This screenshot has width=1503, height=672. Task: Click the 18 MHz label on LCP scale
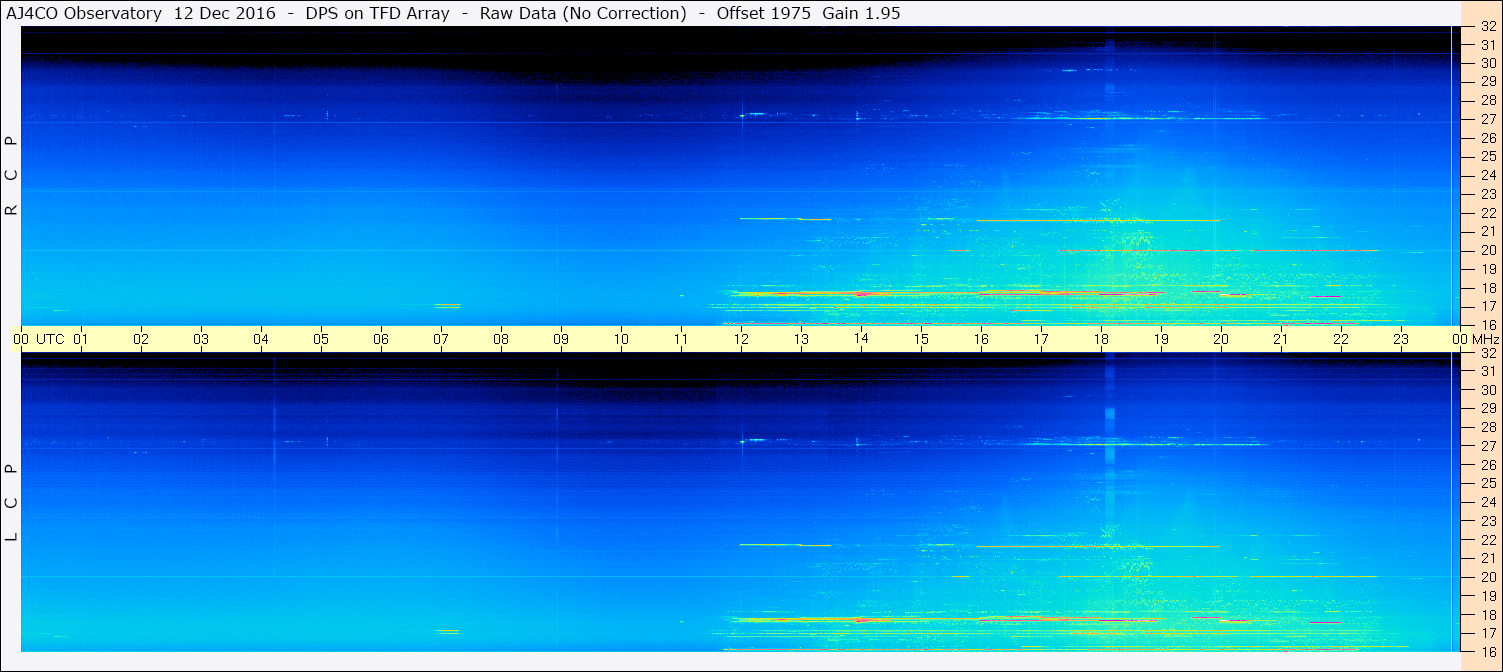(1488, 615)
